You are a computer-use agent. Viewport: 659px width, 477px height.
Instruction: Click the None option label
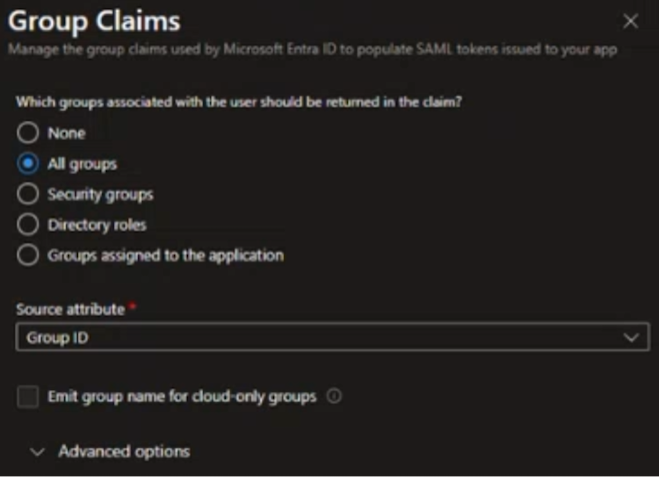click(66, 133)
